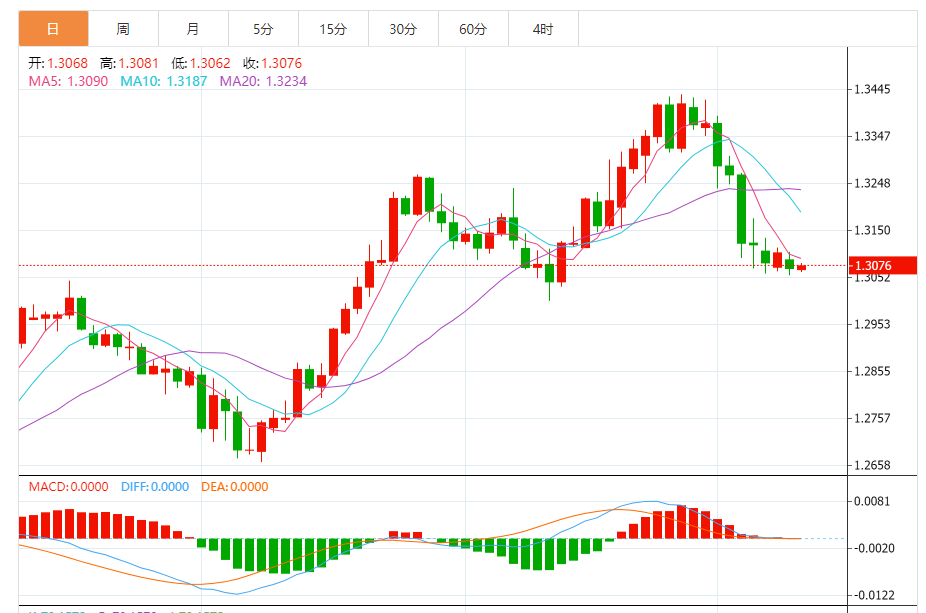
Task: Click the MACD:0.0000 label
Action: 69,487
